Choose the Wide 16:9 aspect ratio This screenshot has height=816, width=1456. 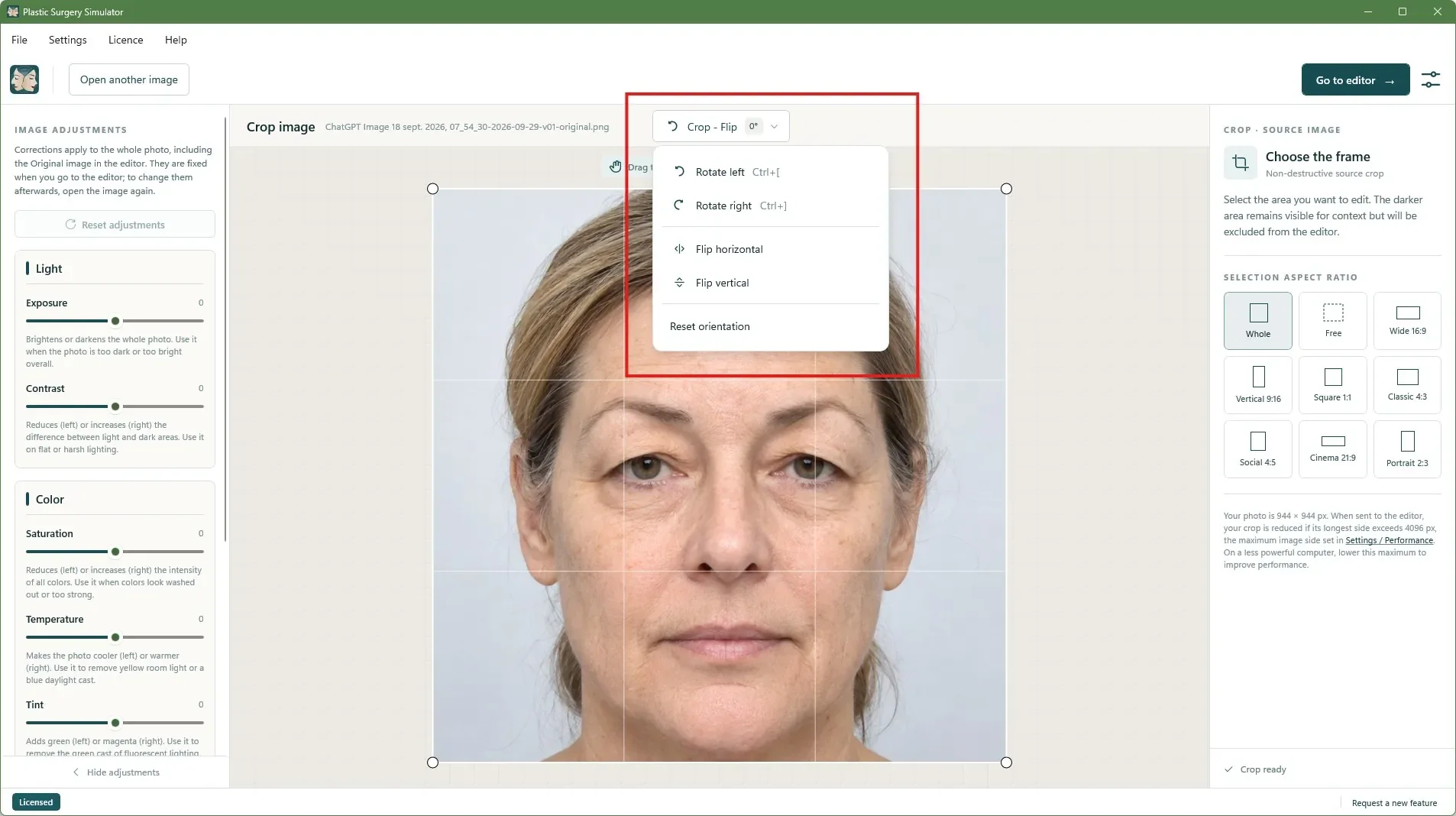coord(1407,321)
